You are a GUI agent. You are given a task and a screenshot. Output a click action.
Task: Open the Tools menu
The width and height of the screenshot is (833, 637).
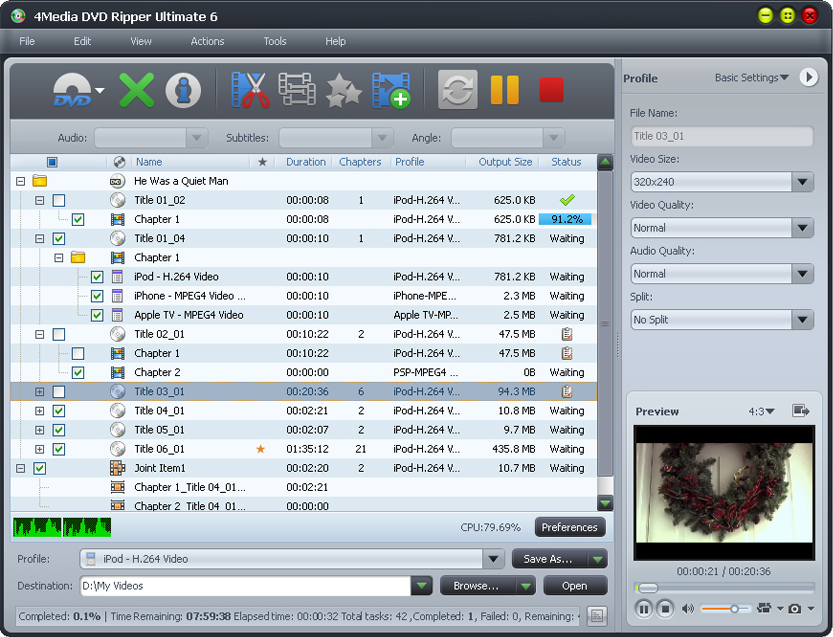tap(274, 41)
